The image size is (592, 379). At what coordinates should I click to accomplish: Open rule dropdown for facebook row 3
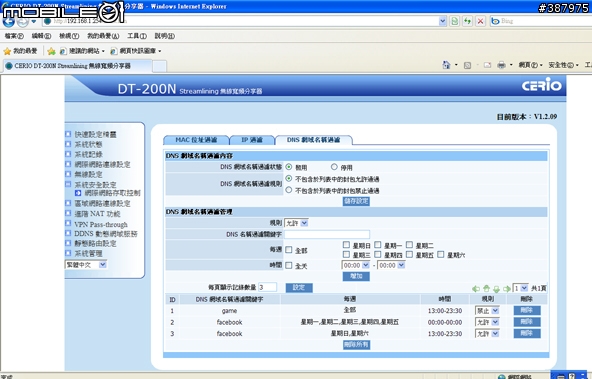pos(487,334)
